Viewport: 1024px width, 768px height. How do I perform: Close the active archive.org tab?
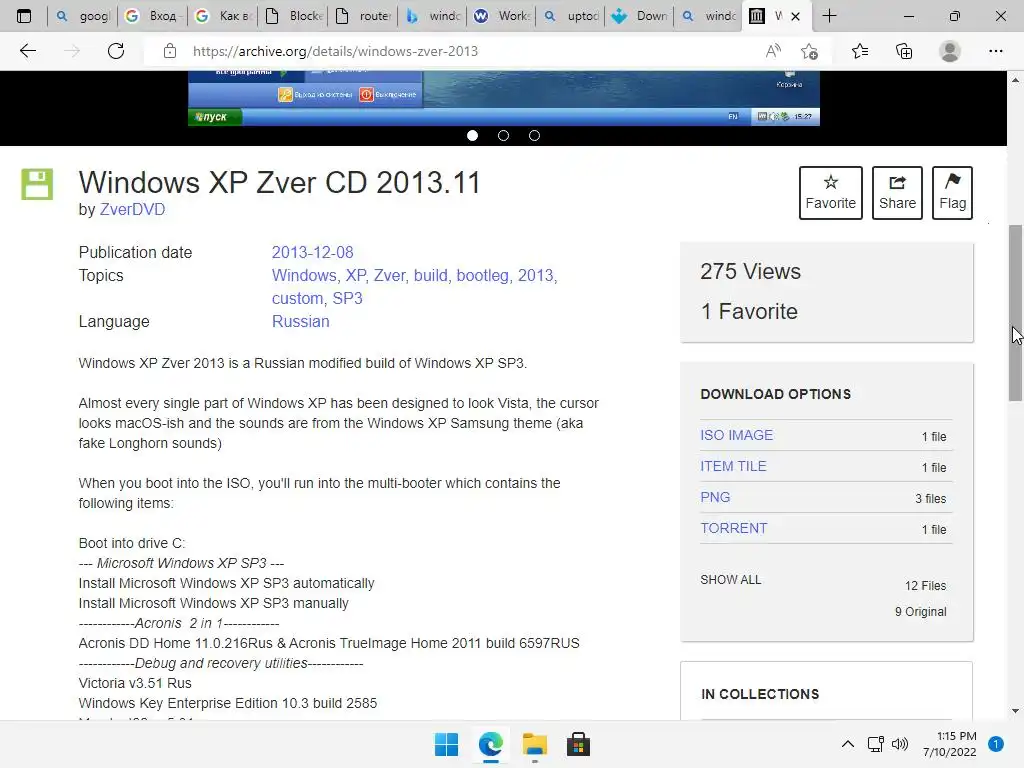coord(795,16)
